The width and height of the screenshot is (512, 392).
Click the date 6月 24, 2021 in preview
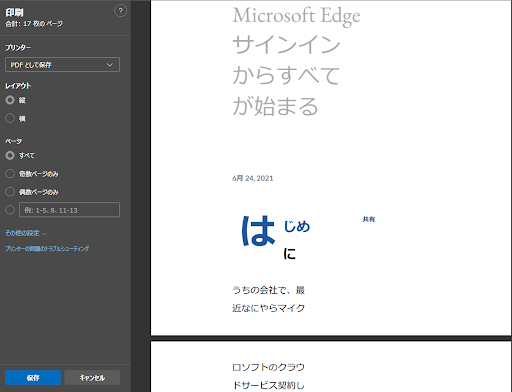253,178
